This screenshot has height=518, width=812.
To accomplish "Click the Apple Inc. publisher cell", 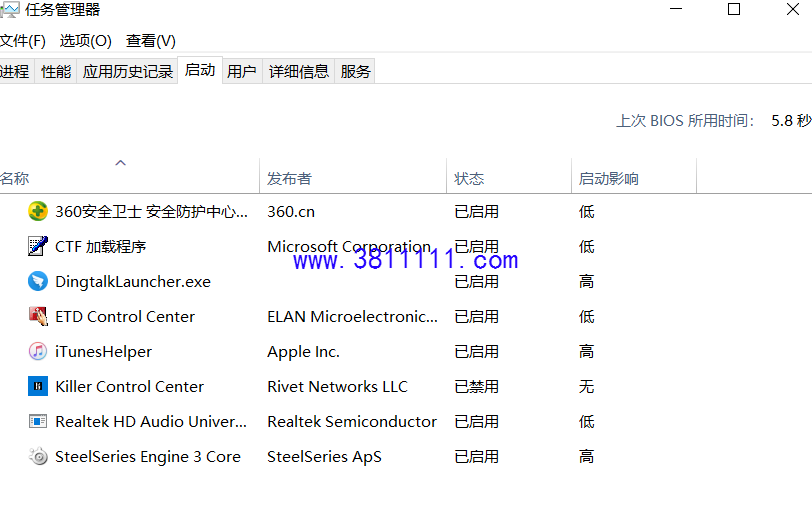I will 303,352.
